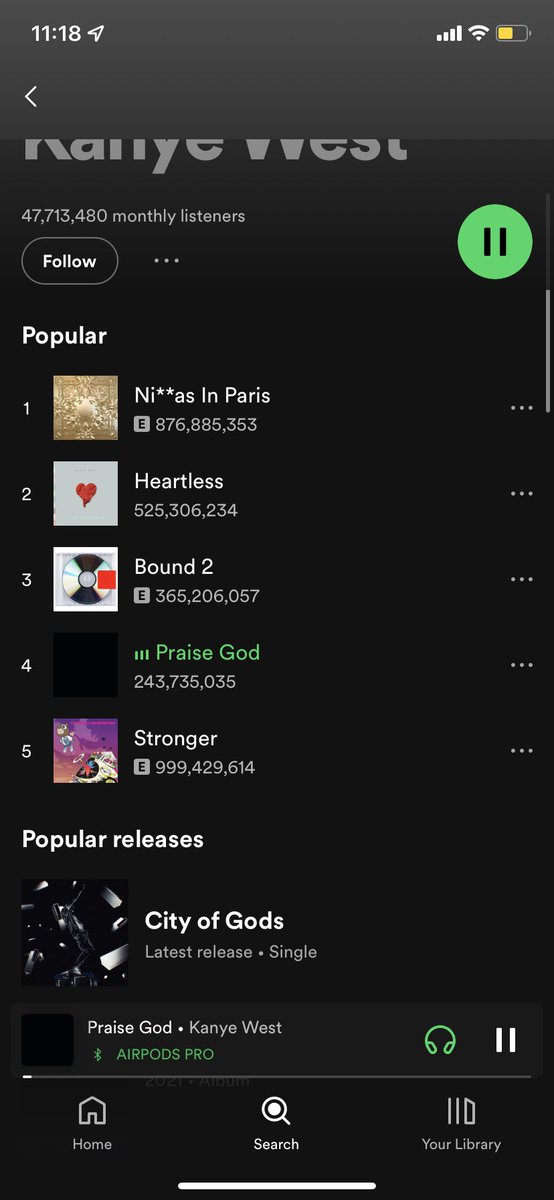554x1200 pixels.
Task: Pause from the mini player bar
Action: point(506,1040)
